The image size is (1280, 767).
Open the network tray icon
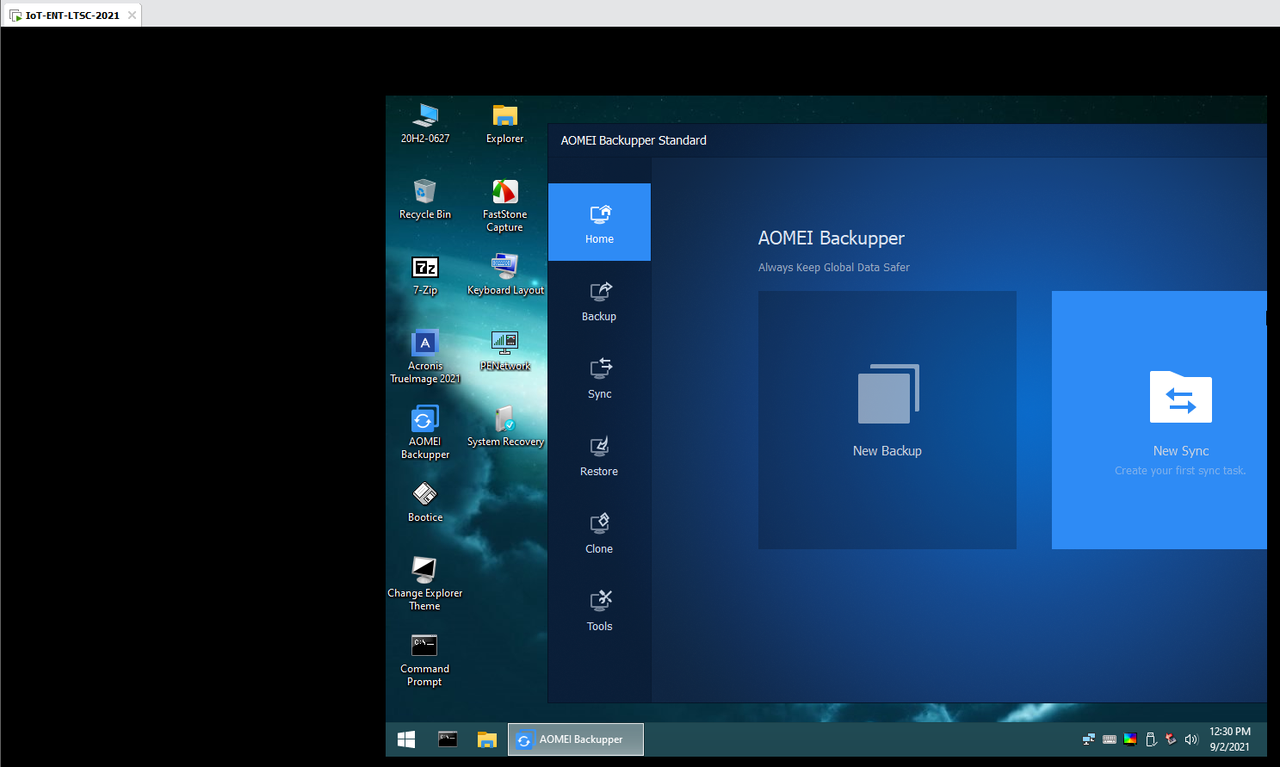1088,740
